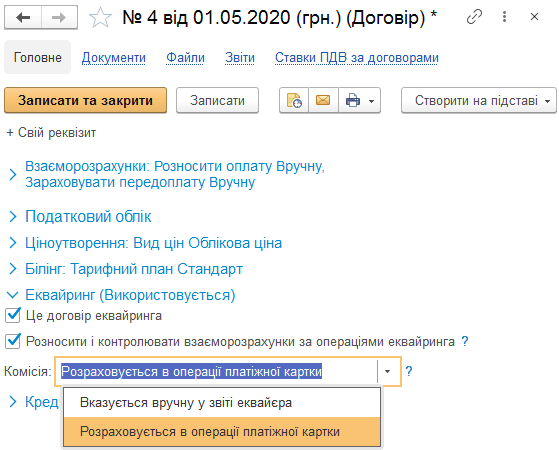
Task: Open help for взаєморозрахунки за операціями еквайринга
Action: click(465, 341)
